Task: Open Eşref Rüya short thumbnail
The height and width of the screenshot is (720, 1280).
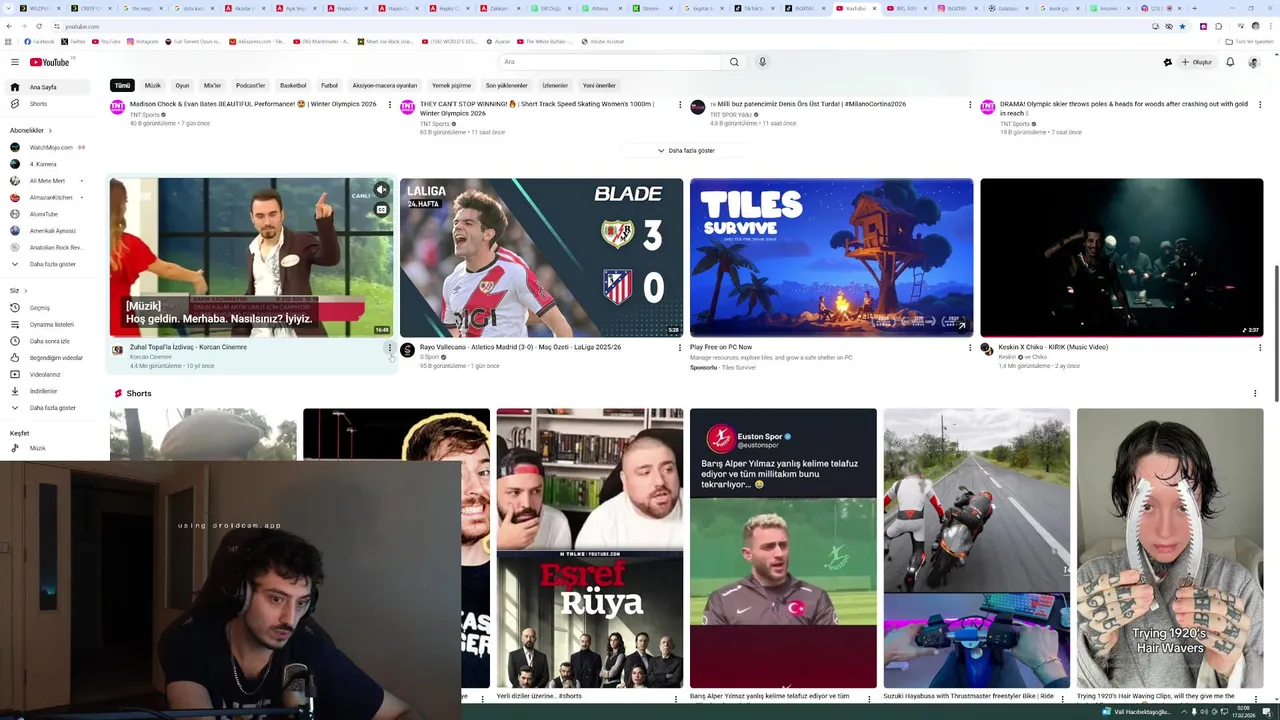Action: click(x=590, y=548)
